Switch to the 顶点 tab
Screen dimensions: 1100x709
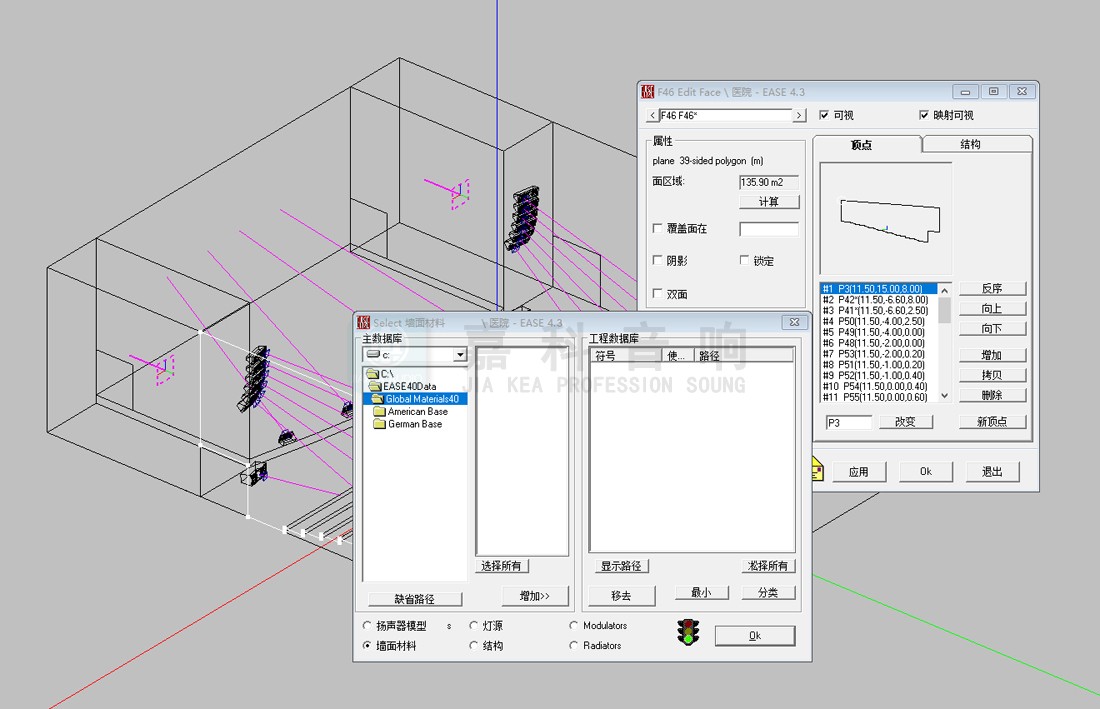click(862, 145)
